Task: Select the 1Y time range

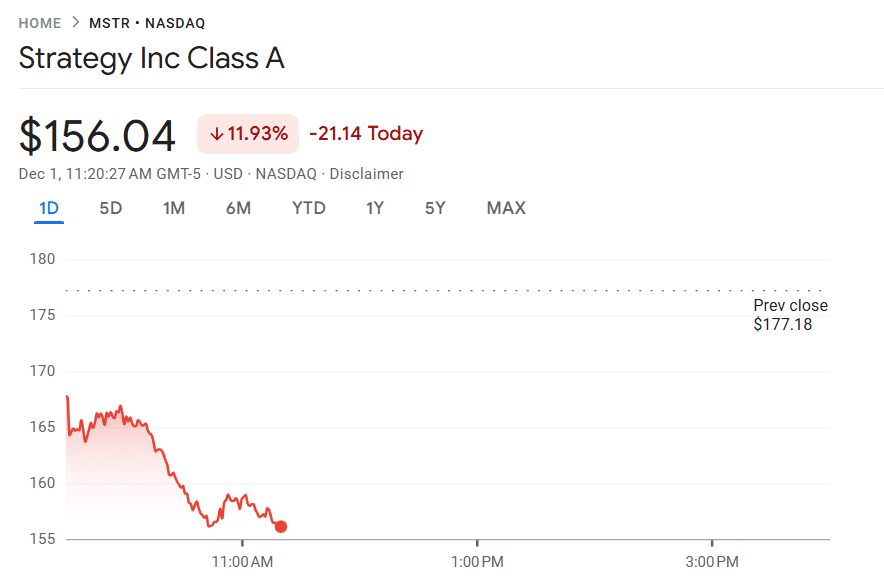Action: click(374, 208)
